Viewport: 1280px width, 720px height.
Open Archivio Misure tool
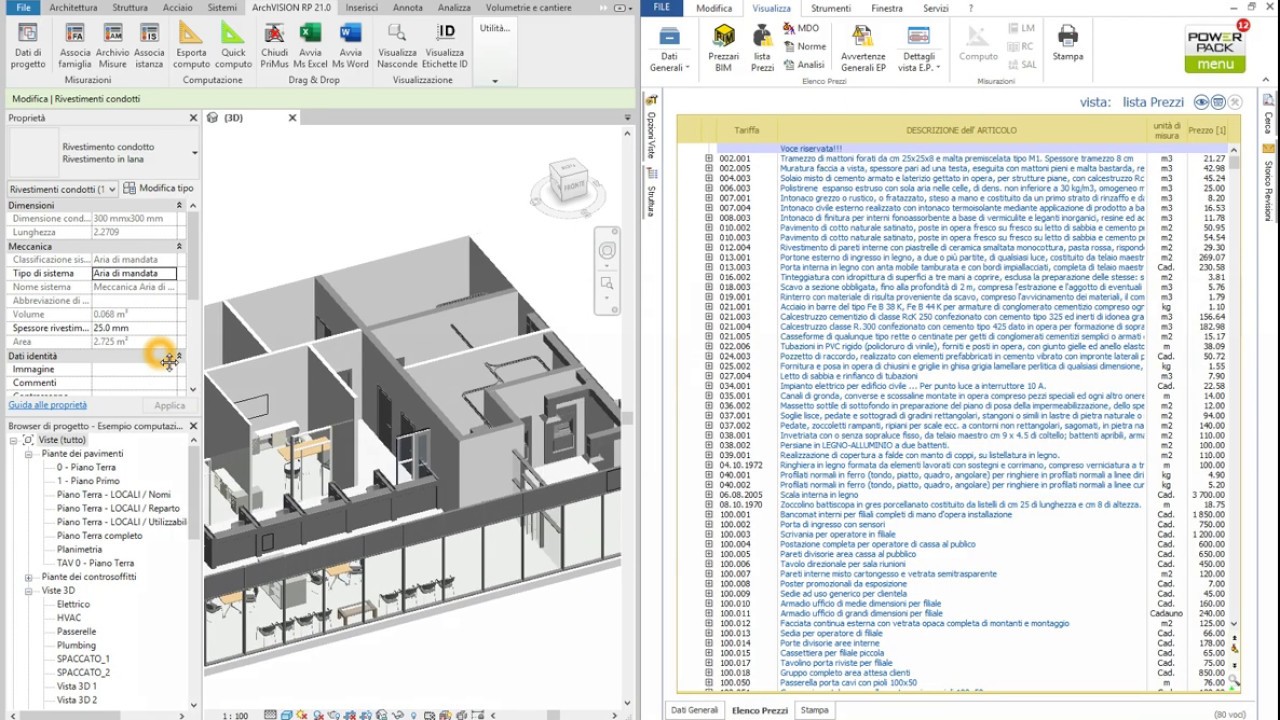pos(113,45)
